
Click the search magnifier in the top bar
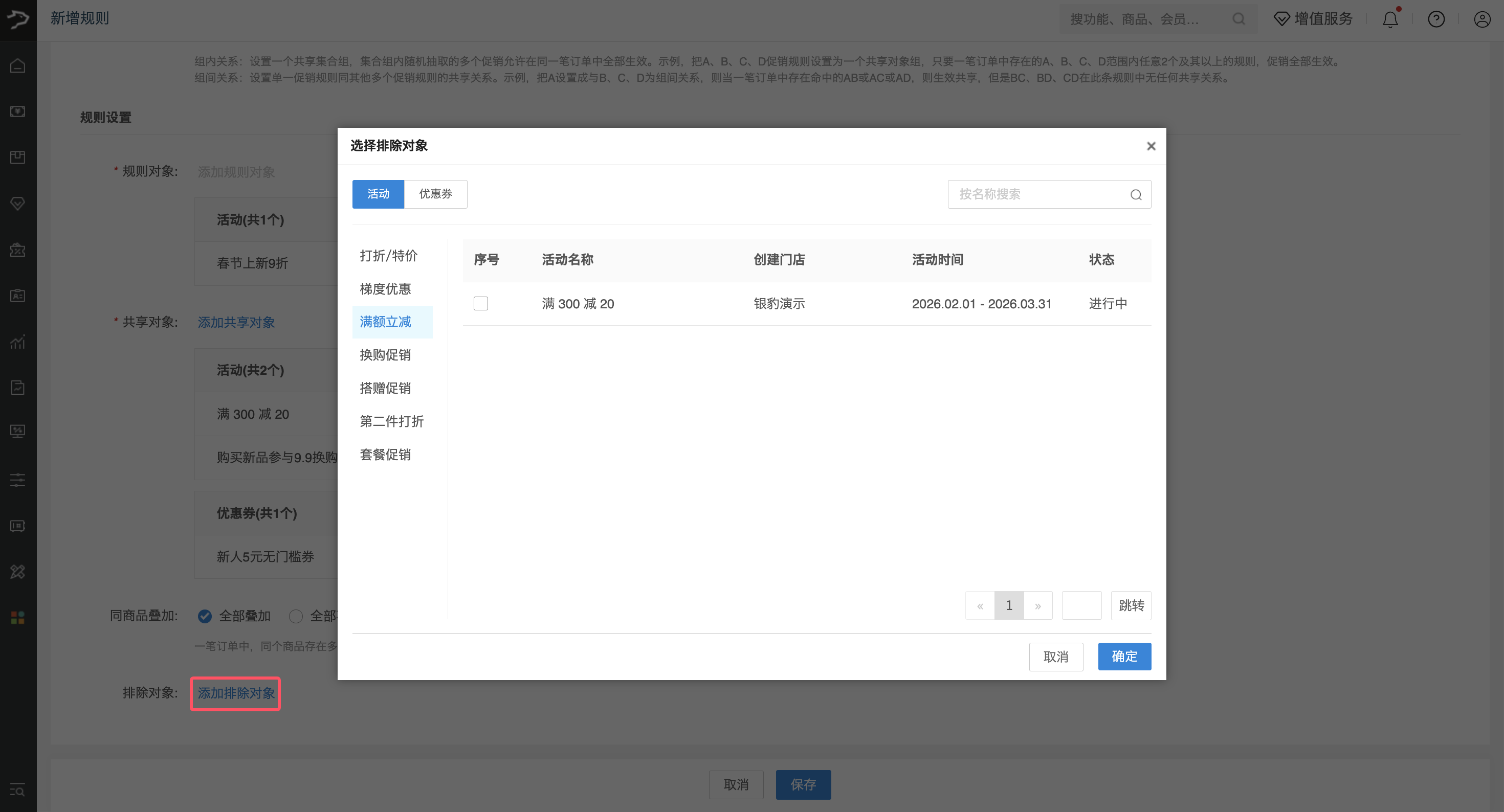[x=1238, y=19]
